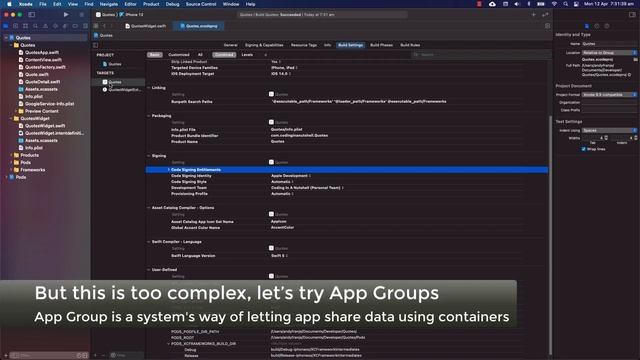
Task: Open the Debug navigator
Action: pos(65,26)
